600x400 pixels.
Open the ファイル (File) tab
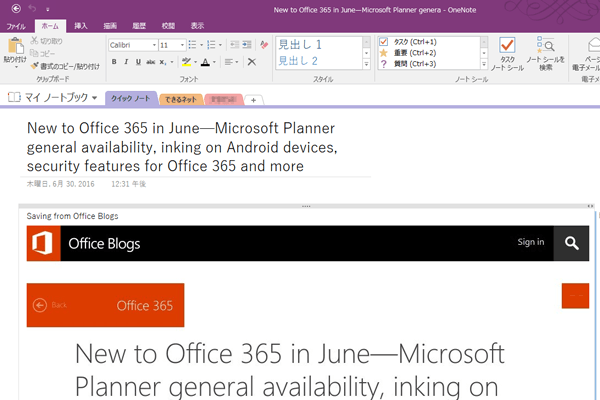[x=16, y=26]
